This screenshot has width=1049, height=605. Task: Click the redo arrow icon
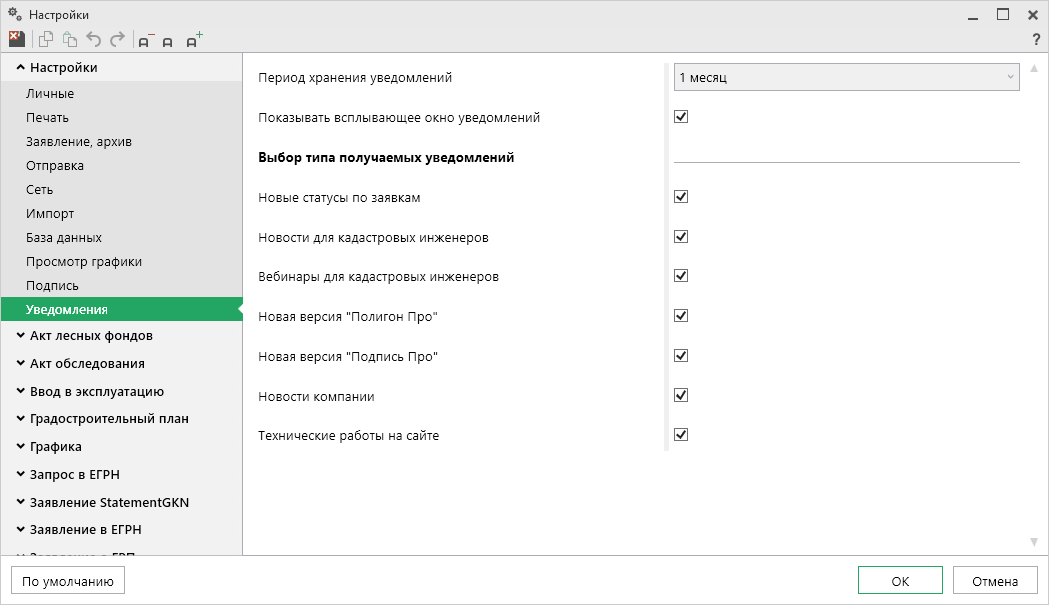(117, 40)
